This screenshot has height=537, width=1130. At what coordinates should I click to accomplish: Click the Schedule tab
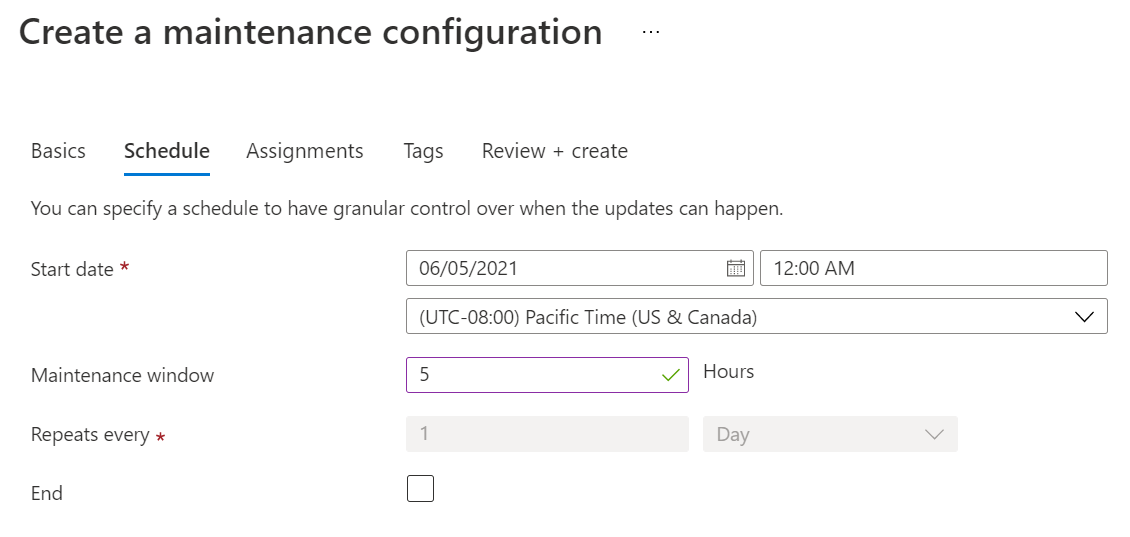pyautogui.click(x=167, y=151)
